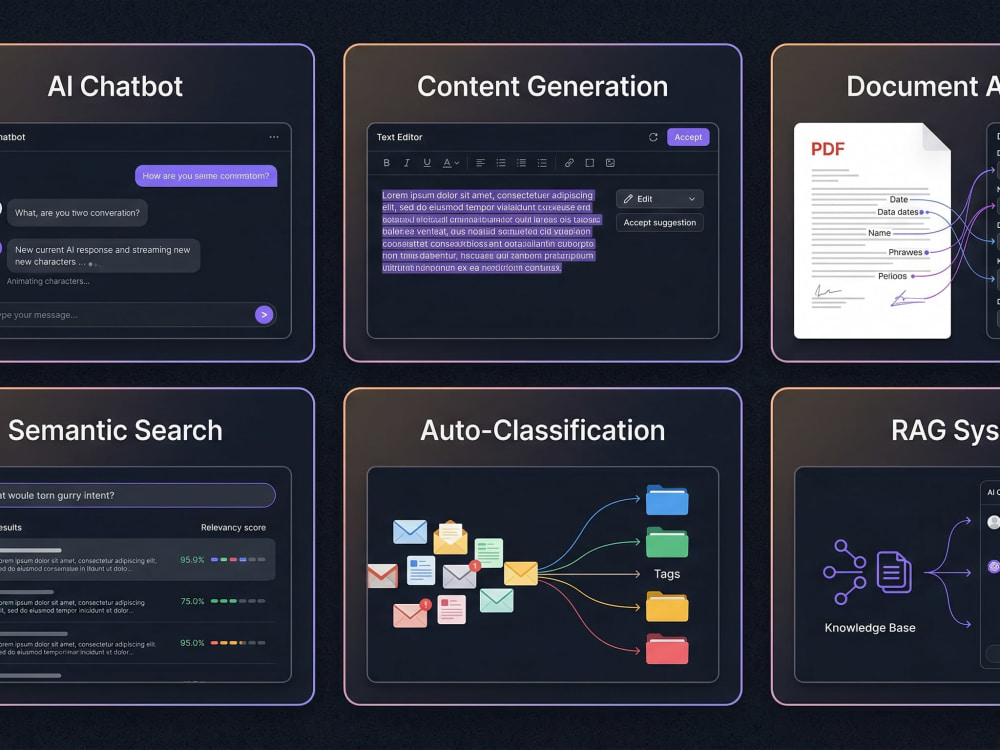Image resolution: width=1000 pixels, height=750 pixels.
Task: Insert an image using the picture icon
Action: tap(610, 163)
